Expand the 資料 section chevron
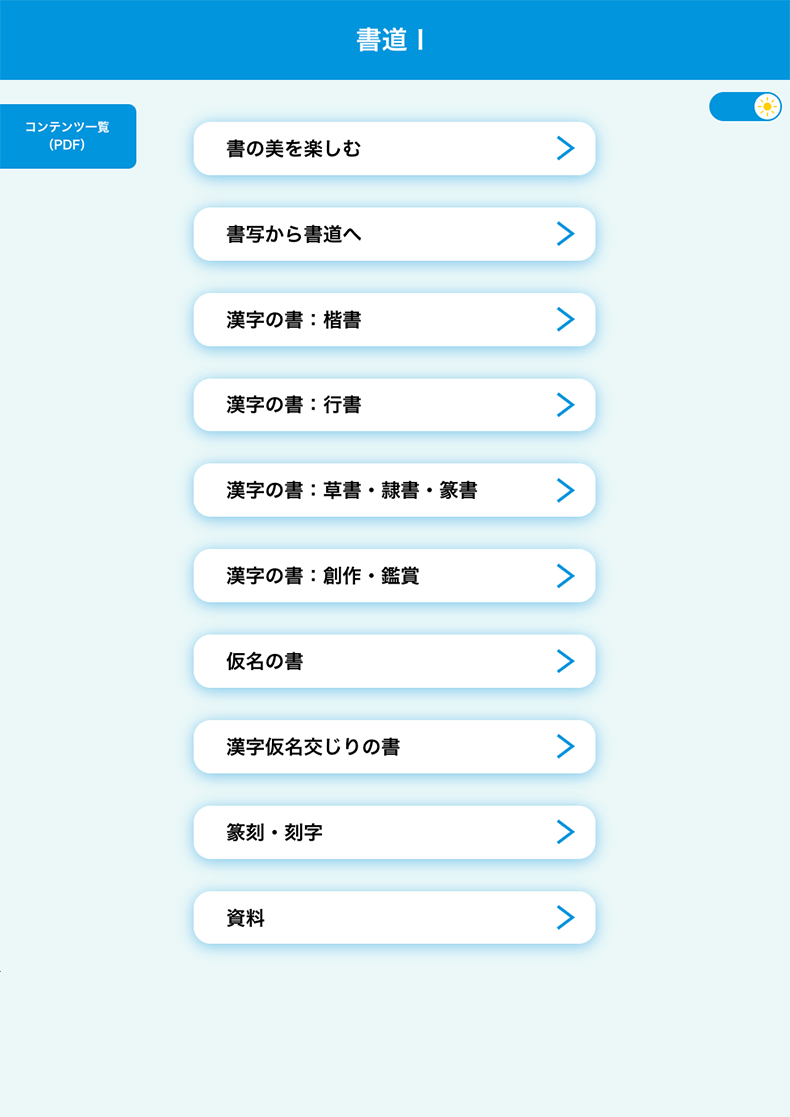Screen dimensions: 790x1117 click(x=565, y=918)
